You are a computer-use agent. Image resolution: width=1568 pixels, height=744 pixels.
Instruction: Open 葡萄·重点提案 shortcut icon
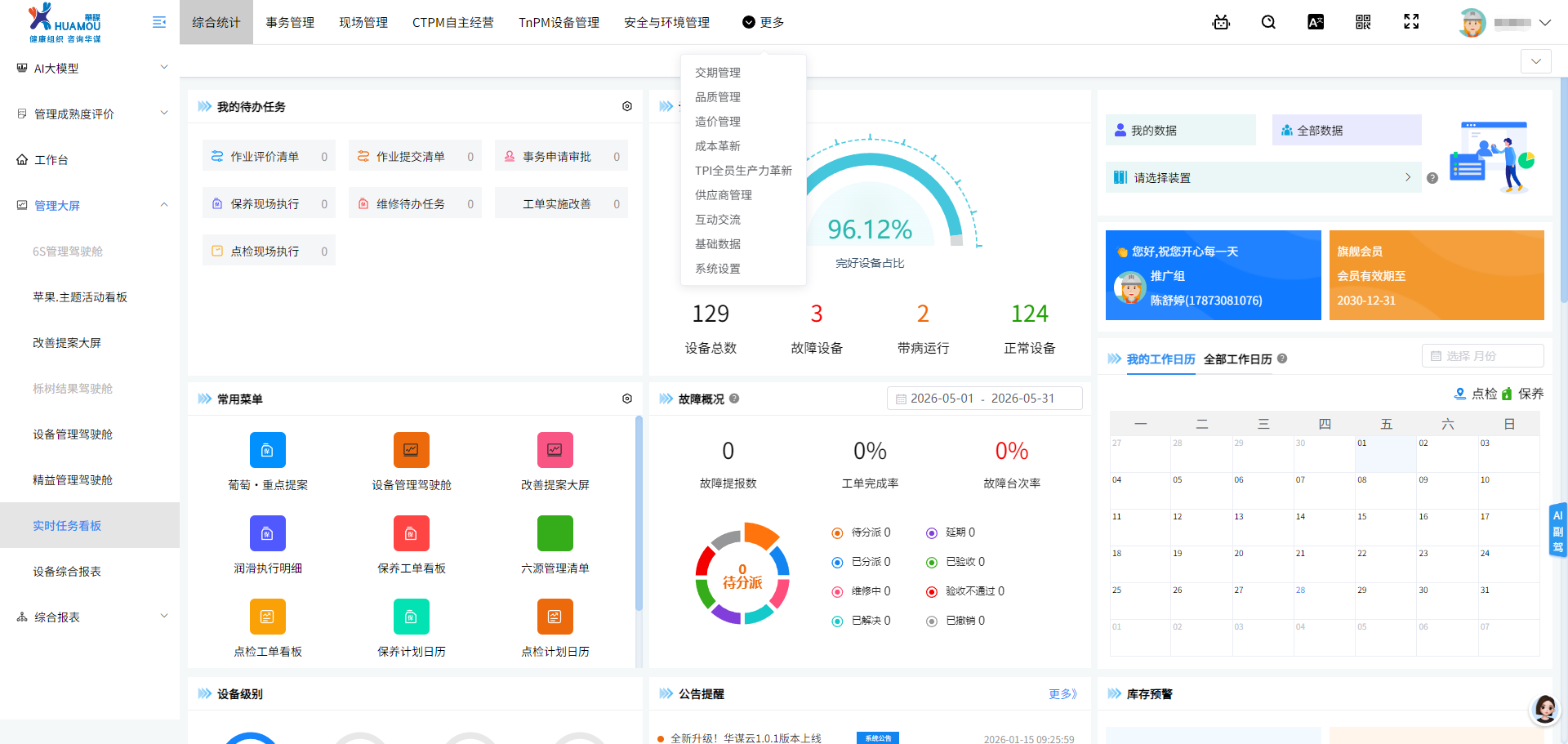click(x=268, y=450)
